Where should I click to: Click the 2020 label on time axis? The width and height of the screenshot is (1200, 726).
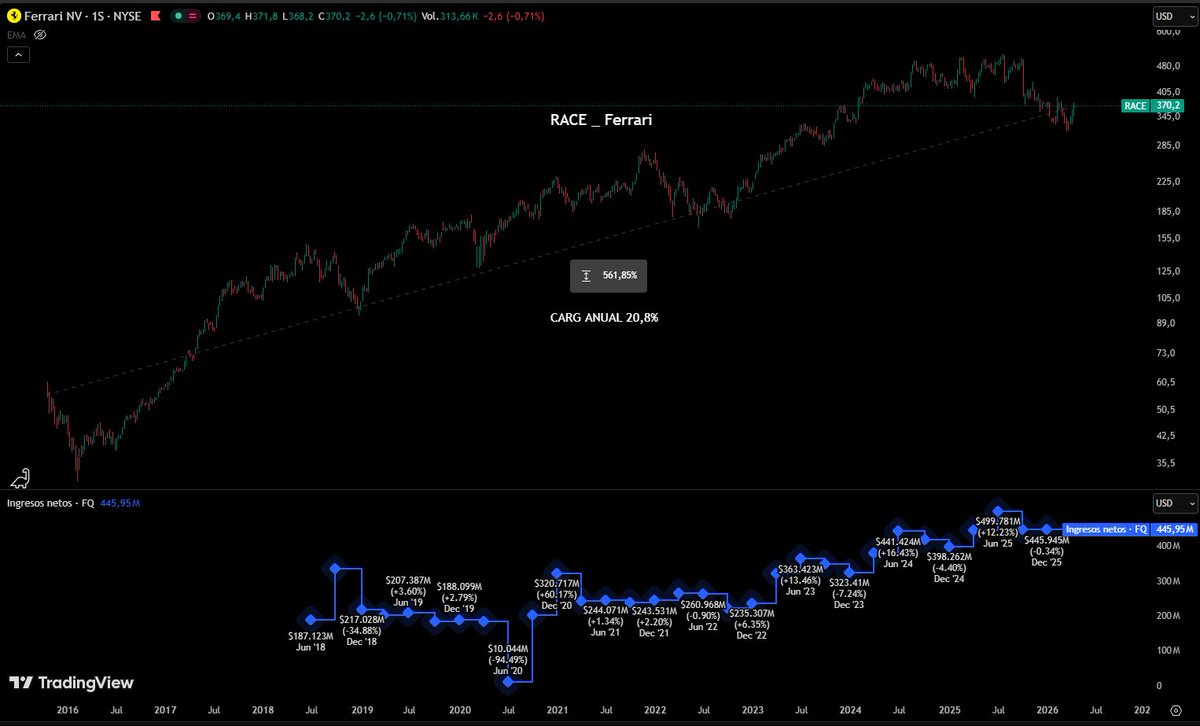(459, 708)
